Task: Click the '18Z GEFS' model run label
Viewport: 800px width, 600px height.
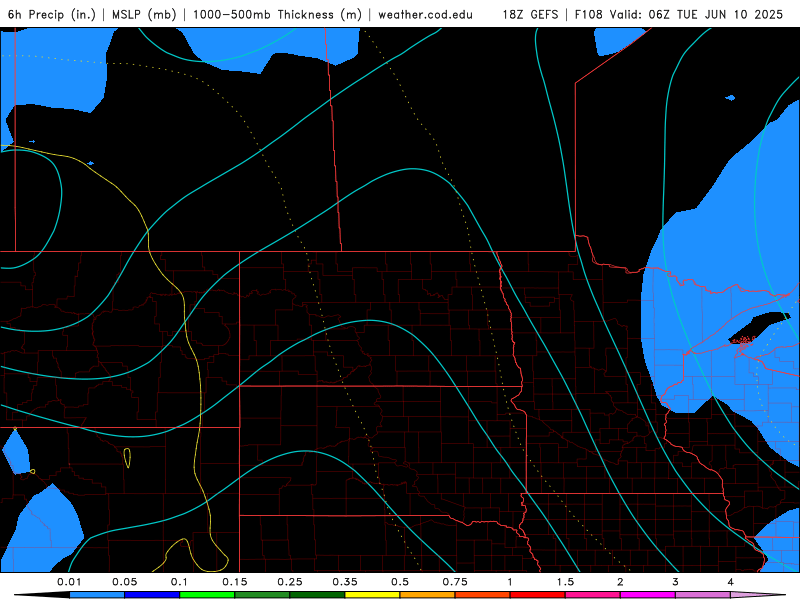Action: tap(530, 14)
